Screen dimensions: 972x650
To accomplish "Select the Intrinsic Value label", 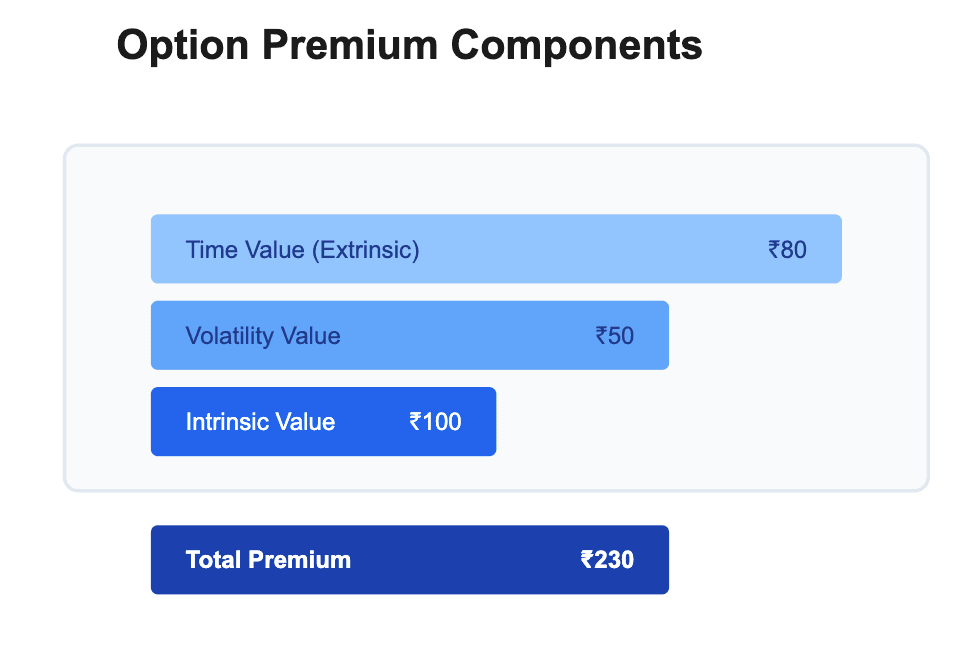I will [260, 422].
